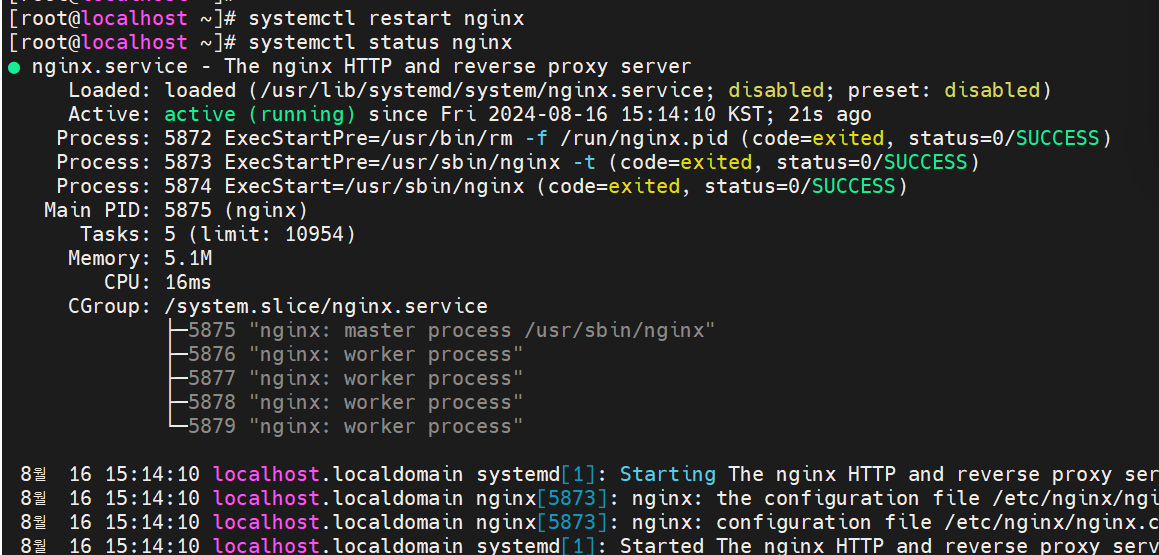Click the 'active (running)' status text
Screen dimensions: 1159x555
pyautogui.click(x=259, y=115)
